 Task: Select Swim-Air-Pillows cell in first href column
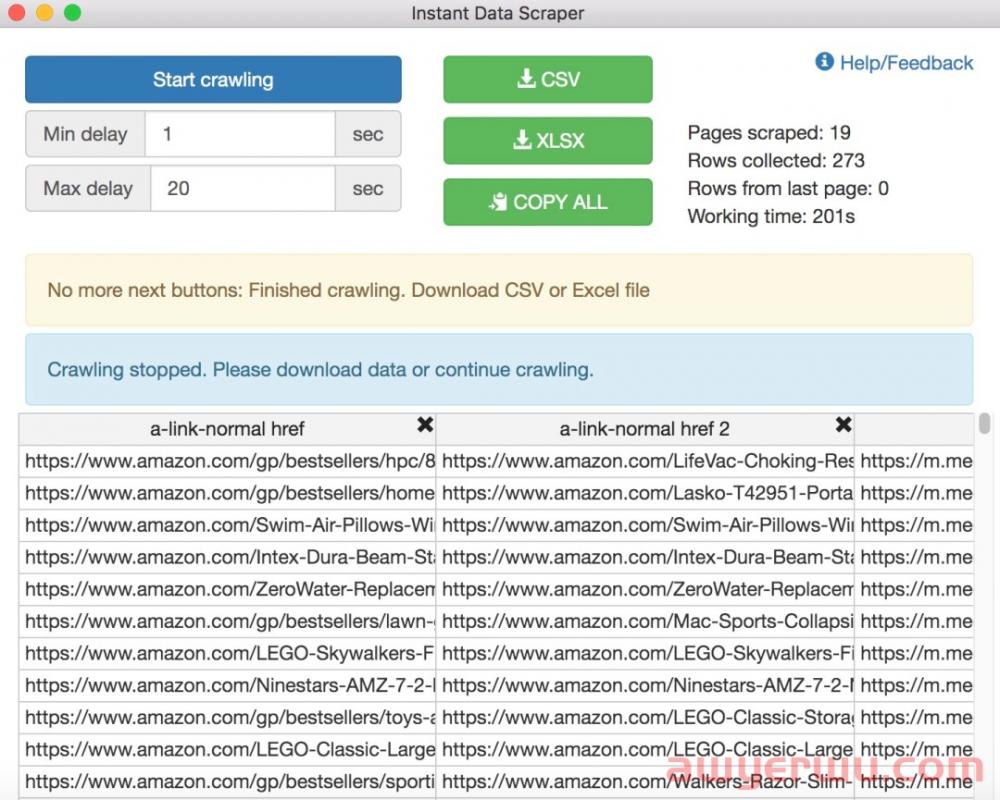tap(228, 525)
